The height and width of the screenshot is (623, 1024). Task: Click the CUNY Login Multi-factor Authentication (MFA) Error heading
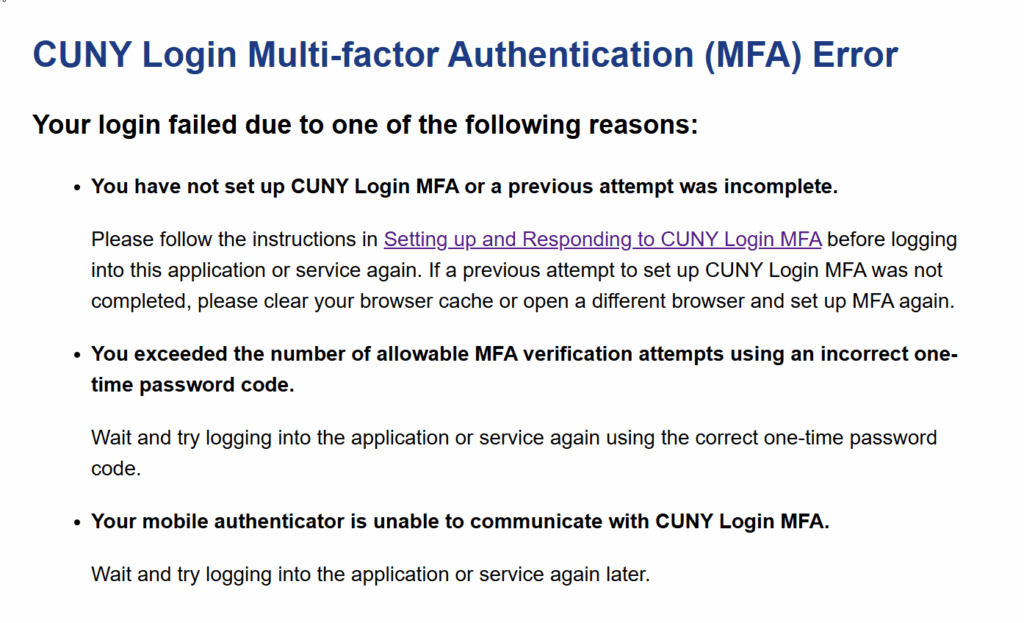pyautogui.click(x=465, y=54)
